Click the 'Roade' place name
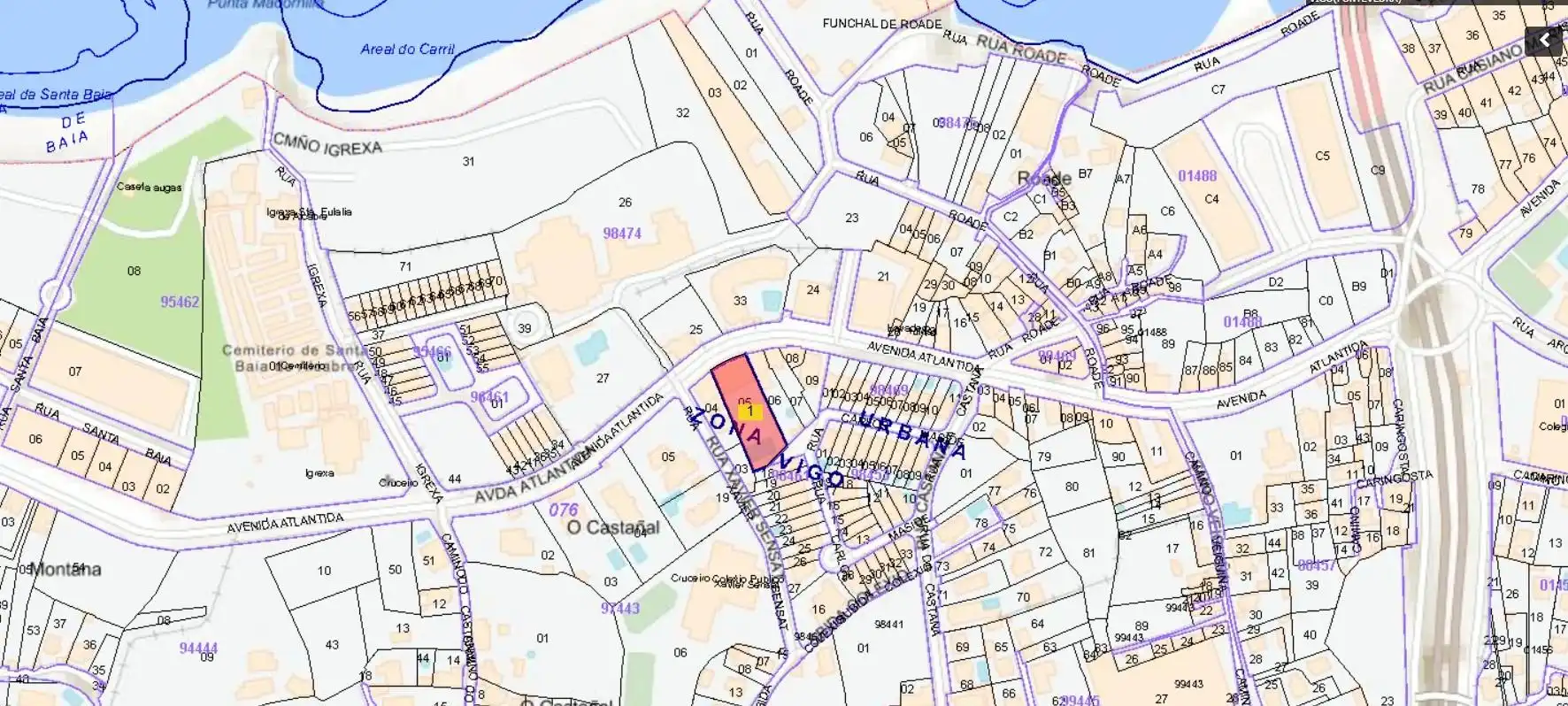 (x=1044, y=179)
